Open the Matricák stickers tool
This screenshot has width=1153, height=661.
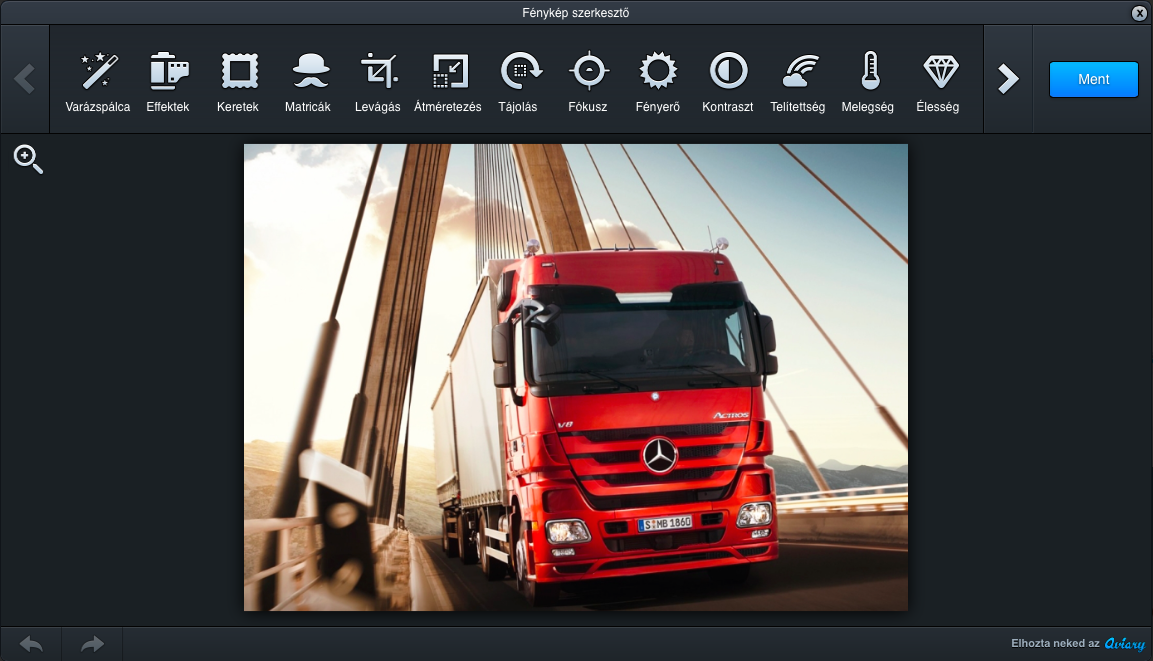(308, 82)
